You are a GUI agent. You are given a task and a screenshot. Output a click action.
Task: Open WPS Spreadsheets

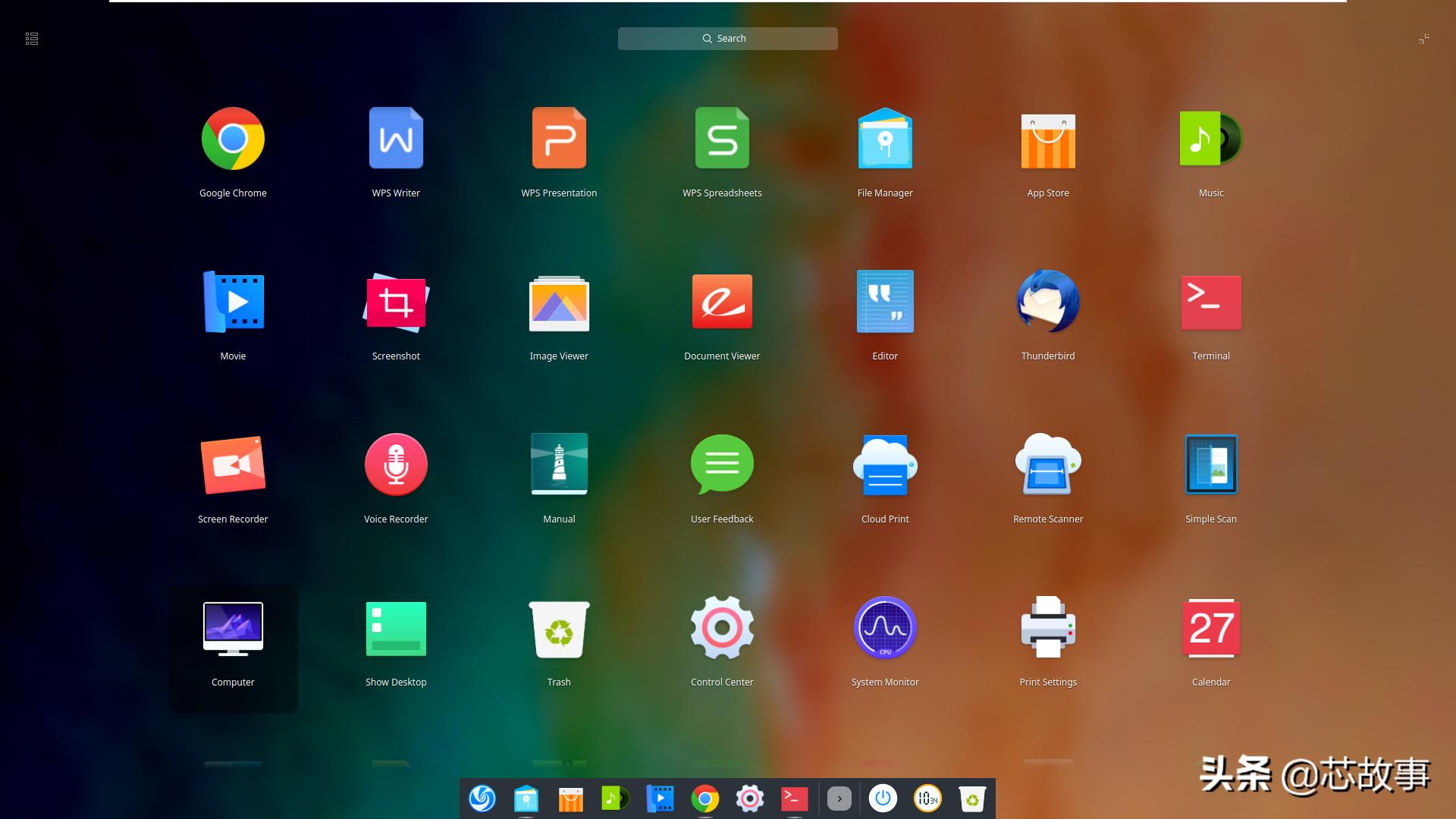(722, 139)
